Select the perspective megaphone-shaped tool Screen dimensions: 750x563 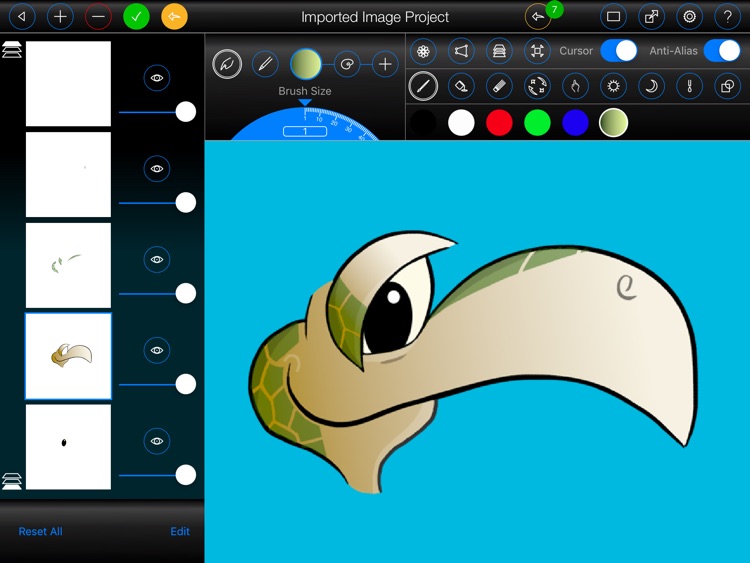[x=461, y=51]
